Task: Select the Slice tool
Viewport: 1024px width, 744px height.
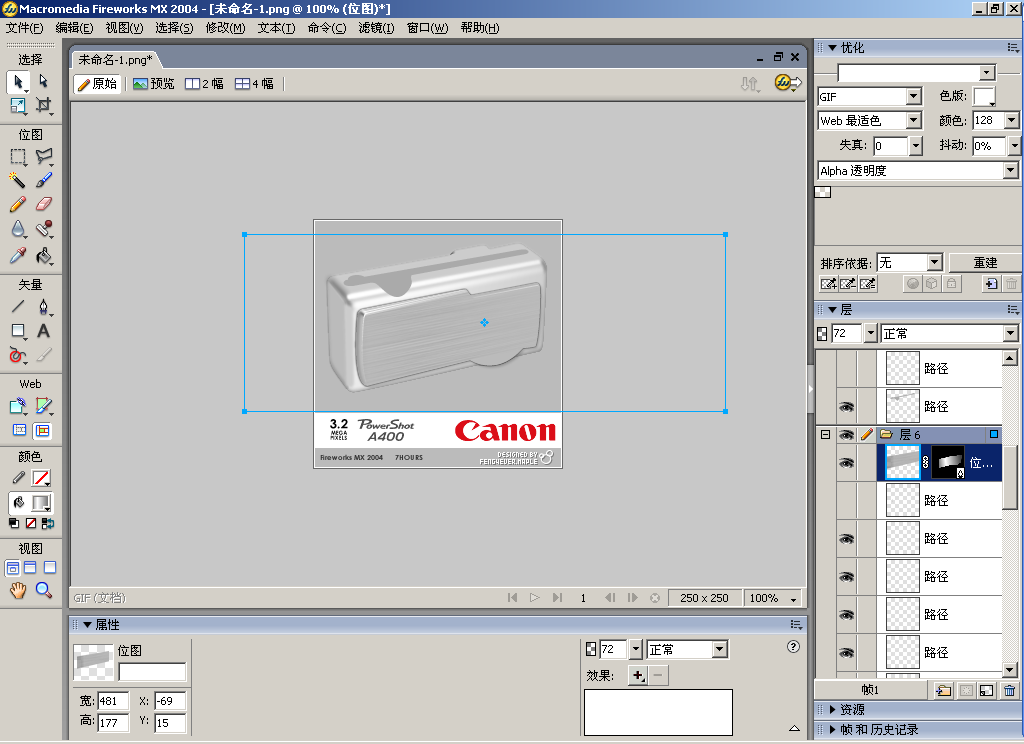Action: [x=43, y=406]
